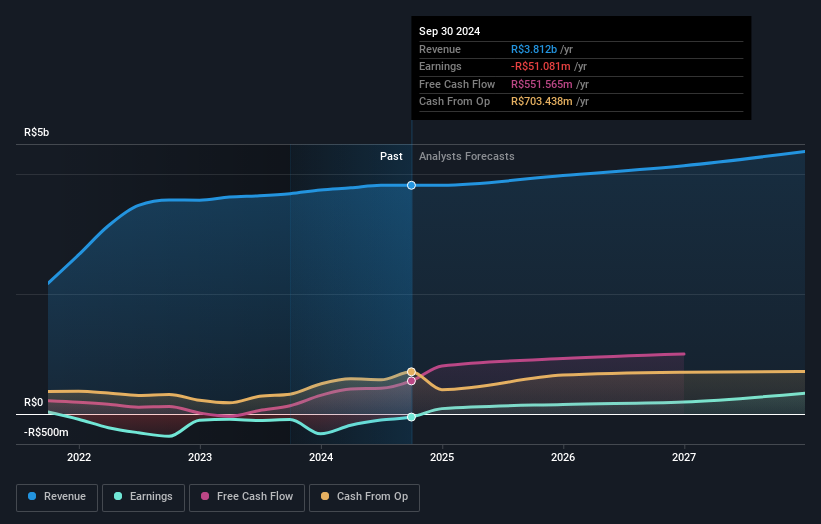
Task: Click the -R$51.081m earnings value in tooltip
Action: pos(540,66)
